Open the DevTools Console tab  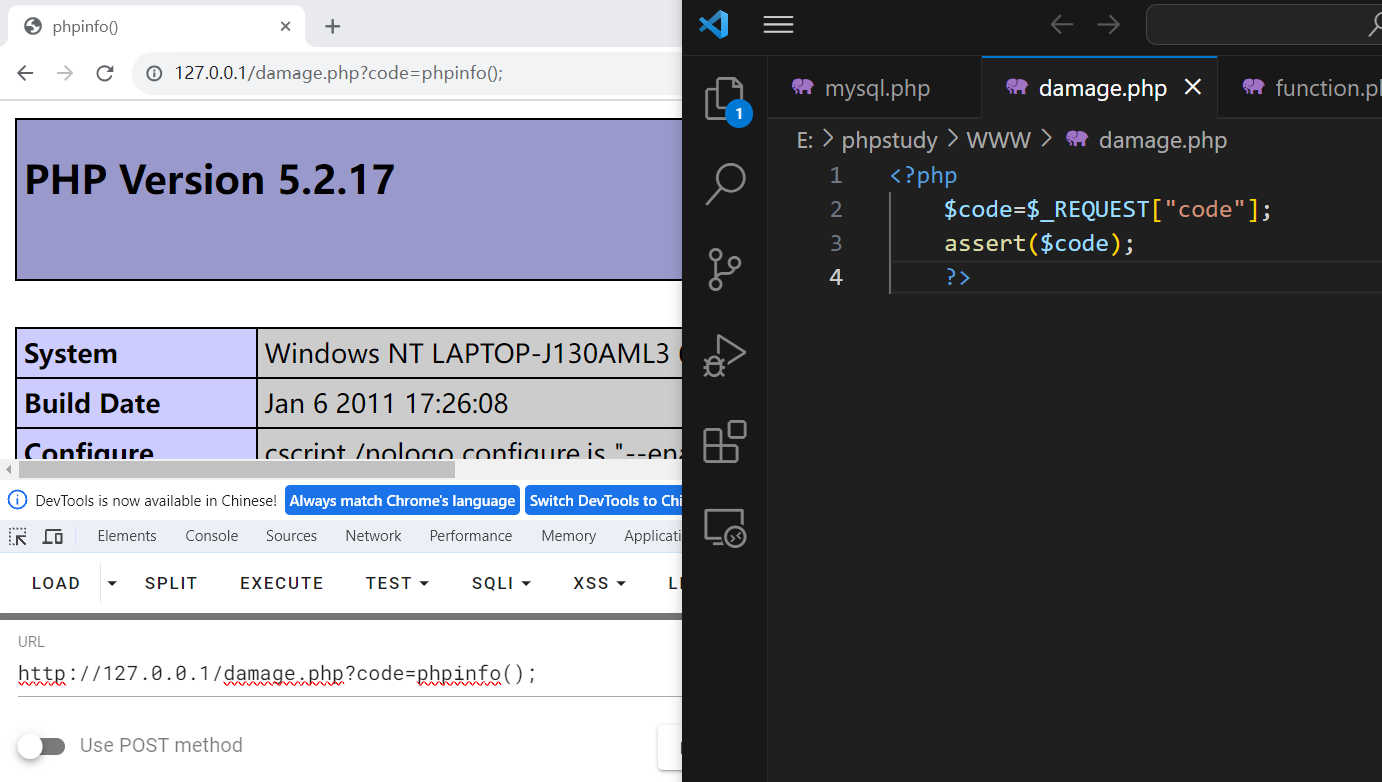pyautogui.click(x=212, y=536)
